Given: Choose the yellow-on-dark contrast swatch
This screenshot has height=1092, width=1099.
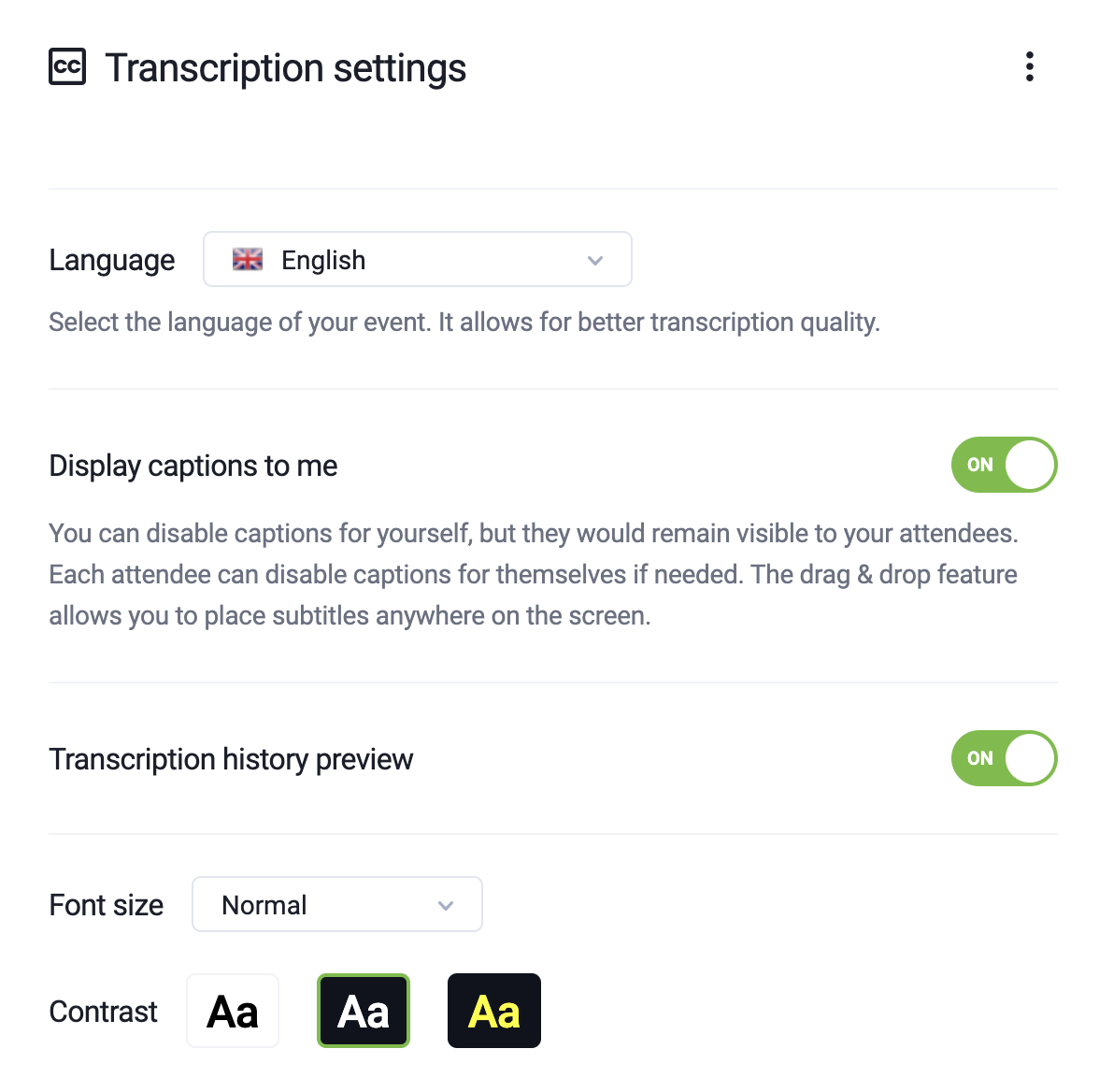Looking at the screenshot, I should click(x=493, y=1011).
